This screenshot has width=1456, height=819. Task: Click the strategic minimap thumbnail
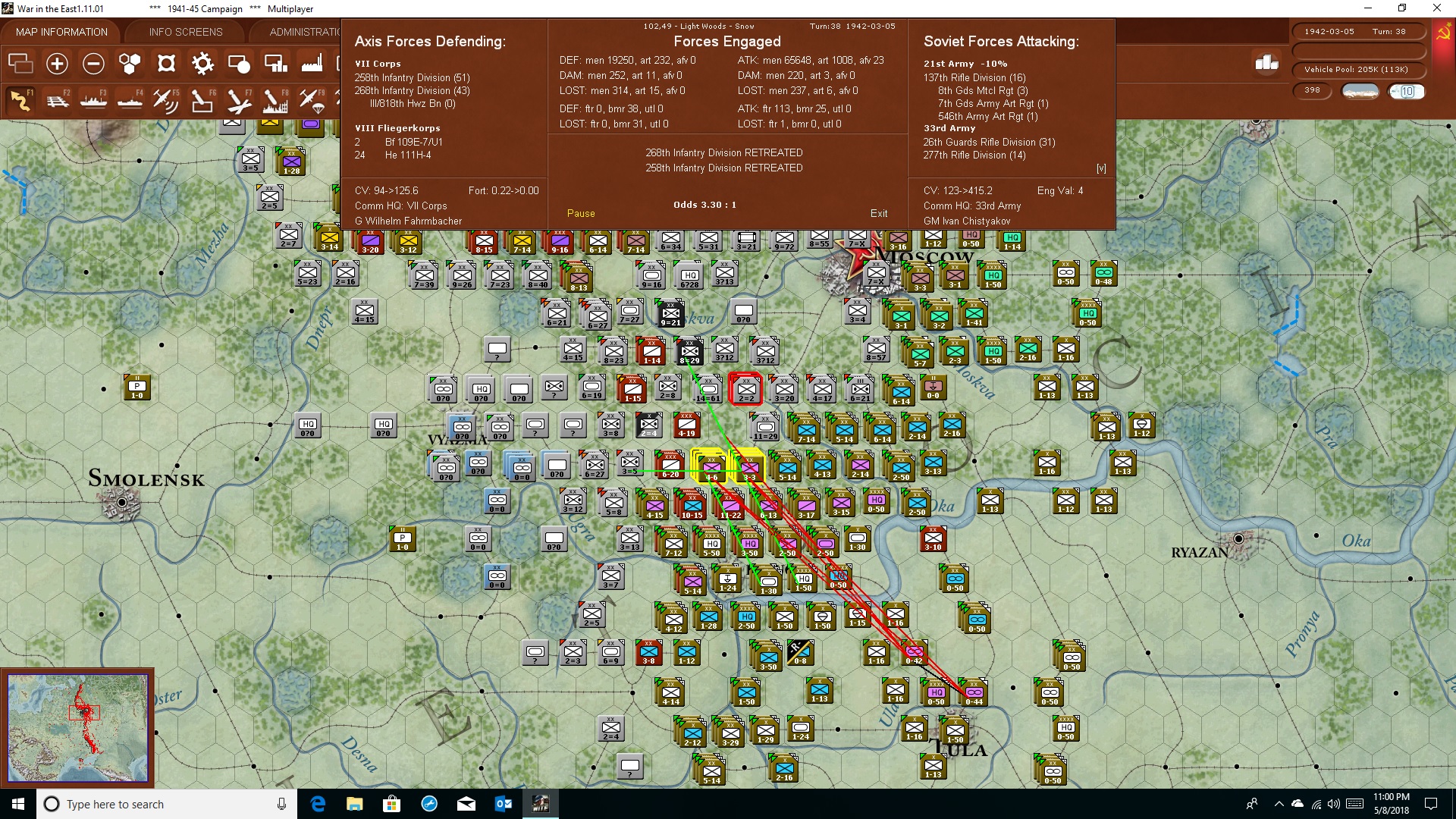77,728
